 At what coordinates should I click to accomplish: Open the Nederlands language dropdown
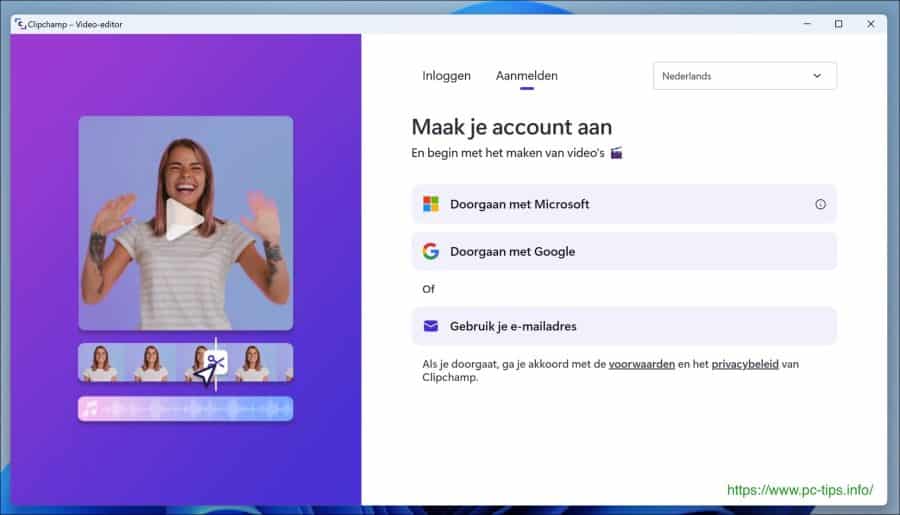click(x=744, y=76)
